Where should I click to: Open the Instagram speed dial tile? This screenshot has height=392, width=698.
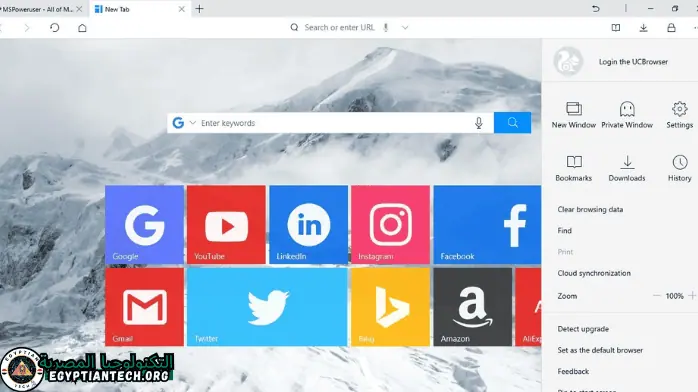[390, 225]
